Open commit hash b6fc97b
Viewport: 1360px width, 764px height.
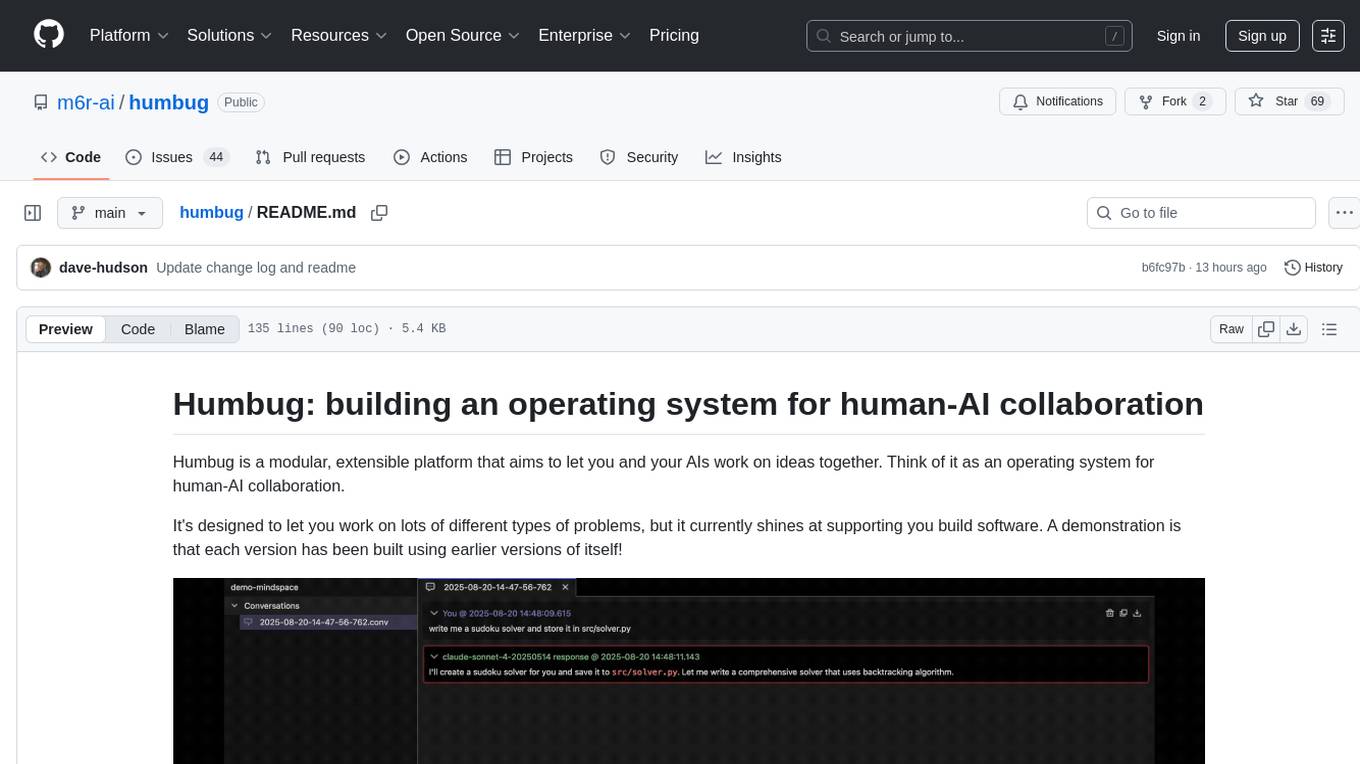pyautogui.click(x=1163, y=268)
